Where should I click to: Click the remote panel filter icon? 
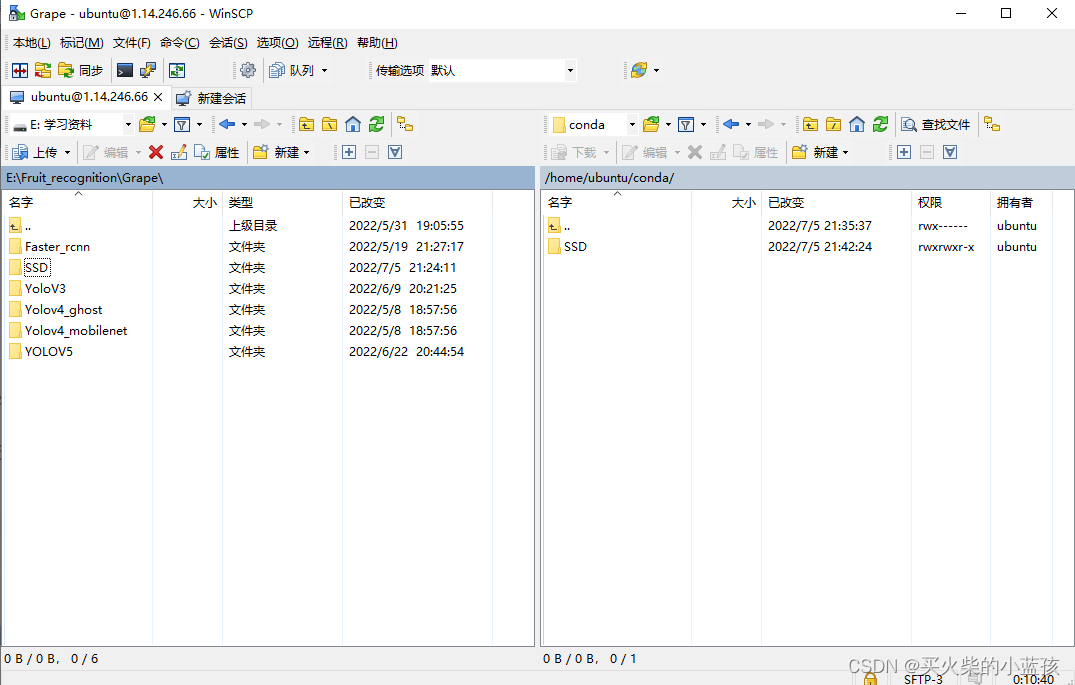(686, 124)
